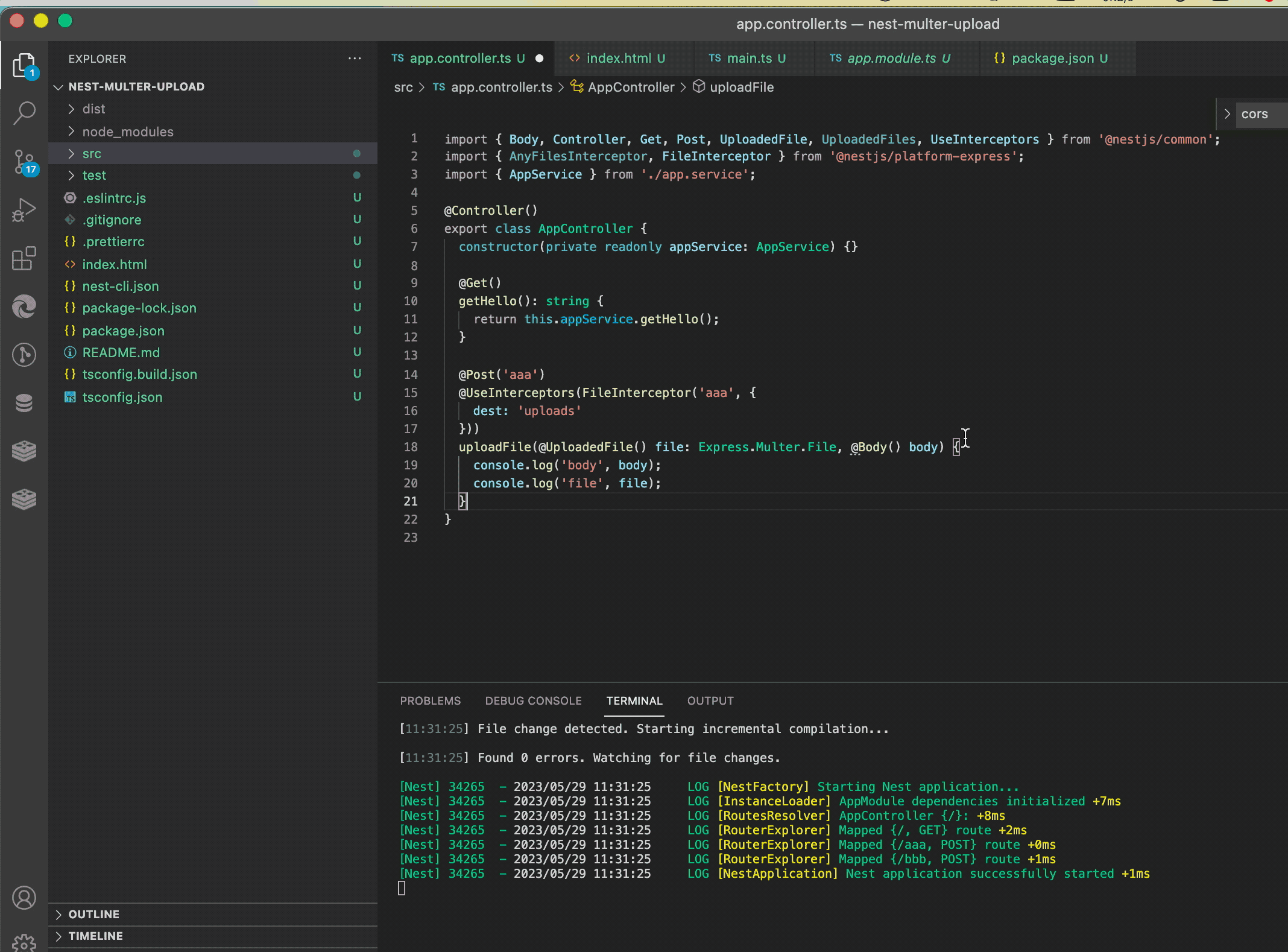The image size is (1288, 952).
Task: Expand the cors find widget toggle
Action: tap(1226, 114)
